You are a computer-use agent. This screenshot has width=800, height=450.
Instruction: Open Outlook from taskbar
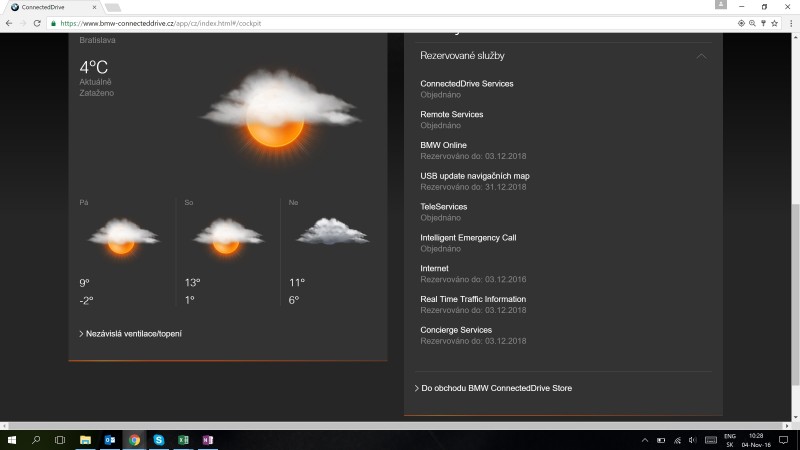tap(110, 440)
